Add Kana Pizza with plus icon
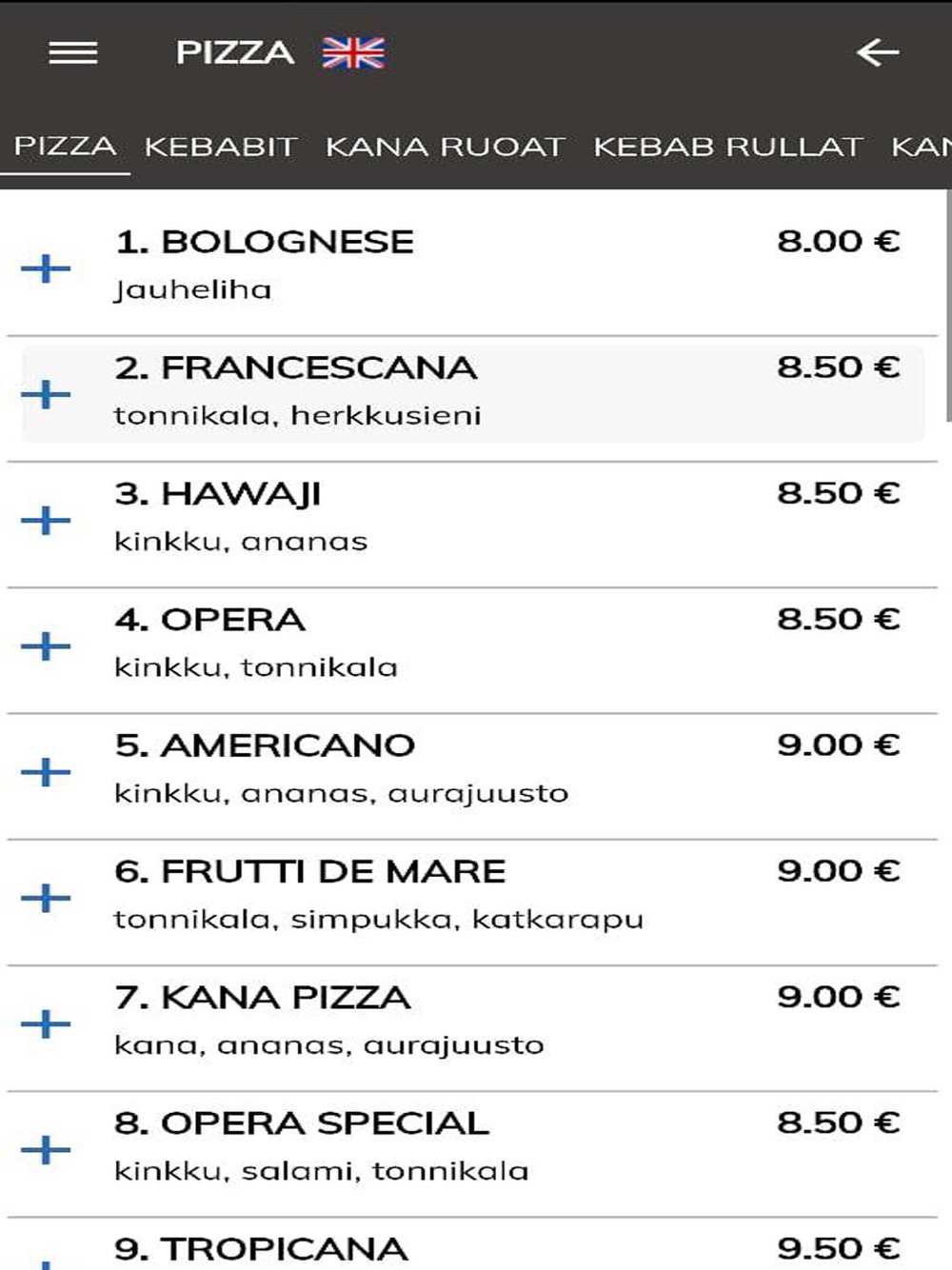The image size is (952, 1270). click(x=46, y=1024)
